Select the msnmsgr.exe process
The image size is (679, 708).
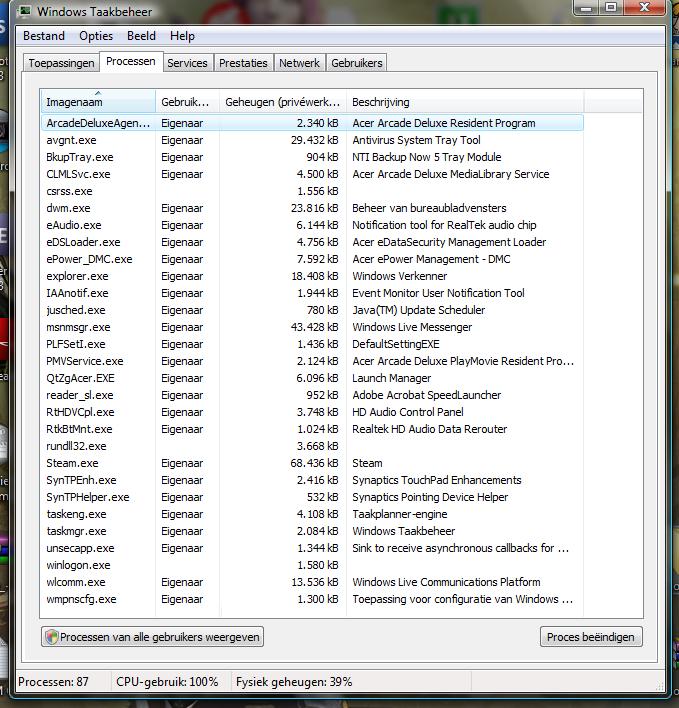(x=312, y=327)
